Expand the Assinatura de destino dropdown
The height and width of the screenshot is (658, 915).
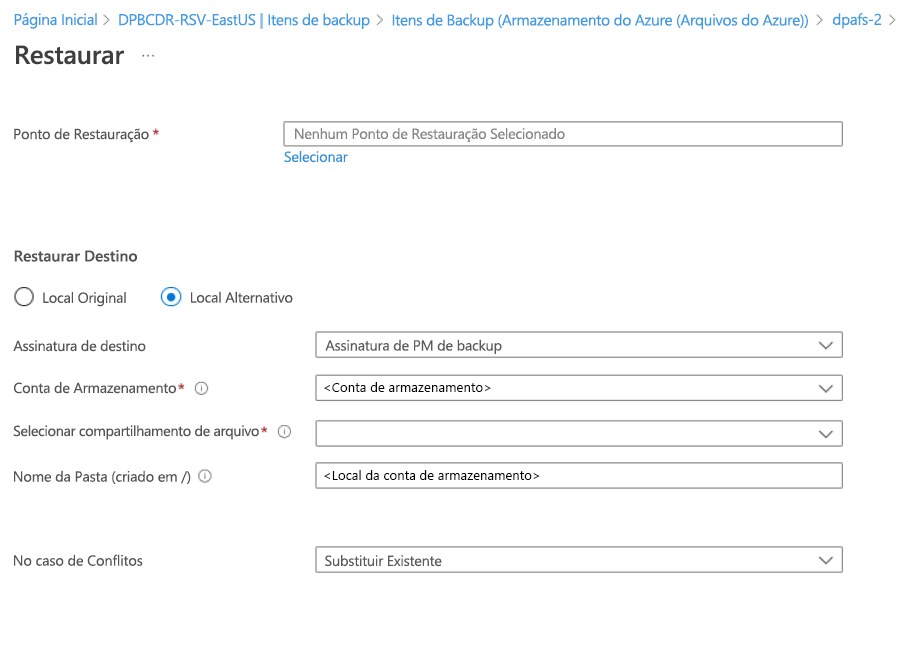[578, 345]
